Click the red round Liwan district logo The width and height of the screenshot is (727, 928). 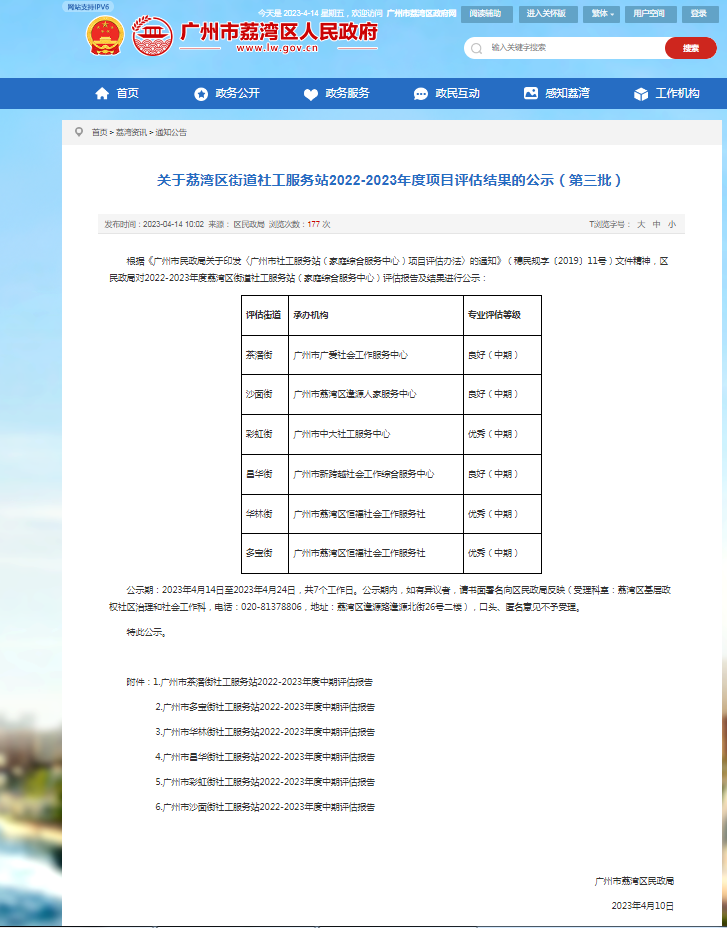coord(153,36)
